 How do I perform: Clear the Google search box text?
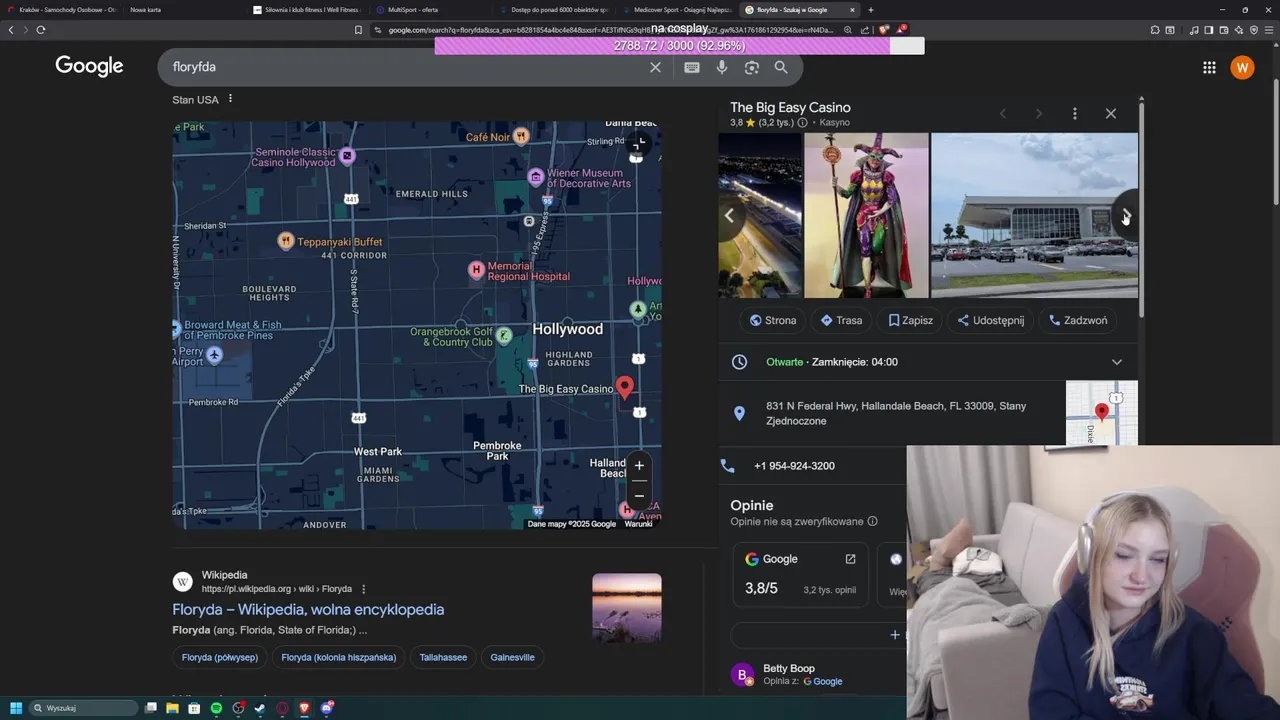tap(655, 67)
